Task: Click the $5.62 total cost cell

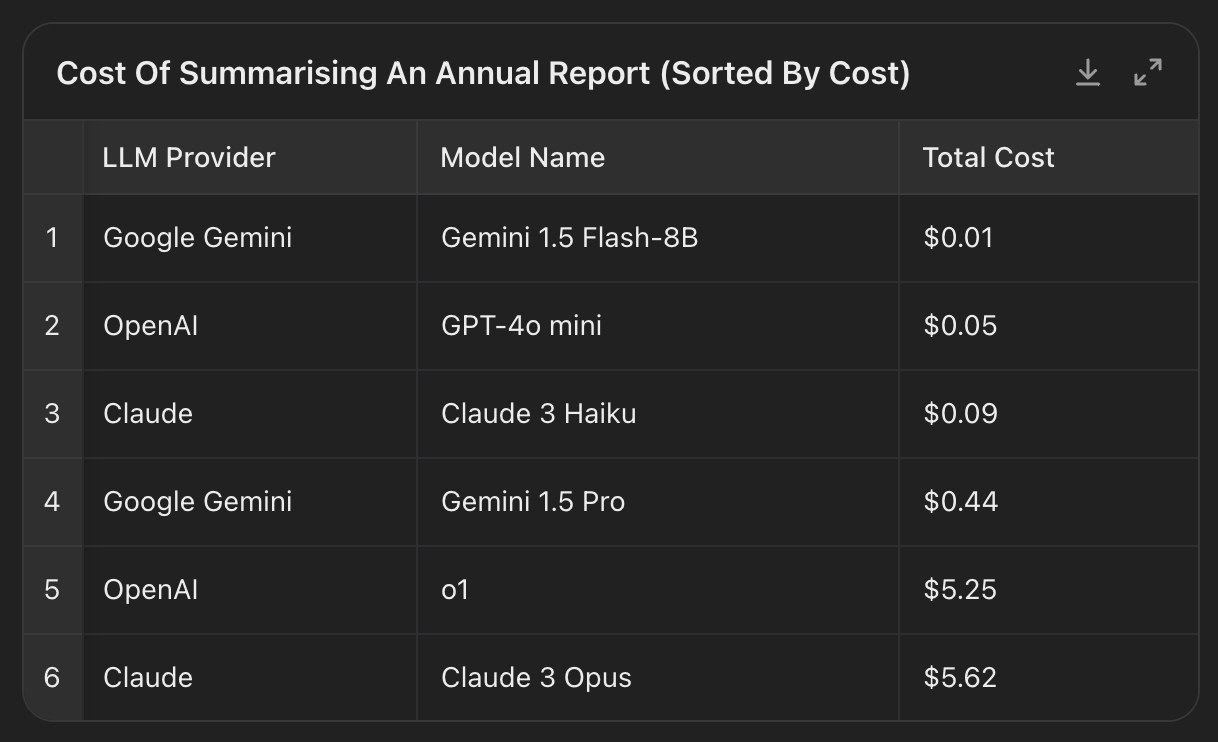Action: (960, 677)
